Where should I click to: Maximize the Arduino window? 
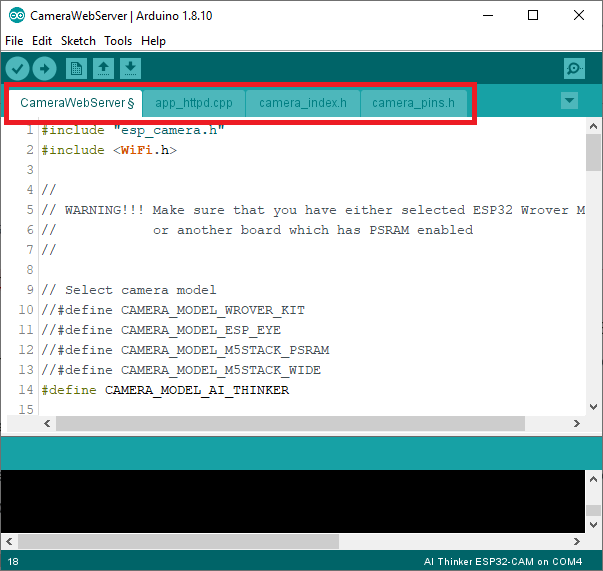tap(533, 15)
